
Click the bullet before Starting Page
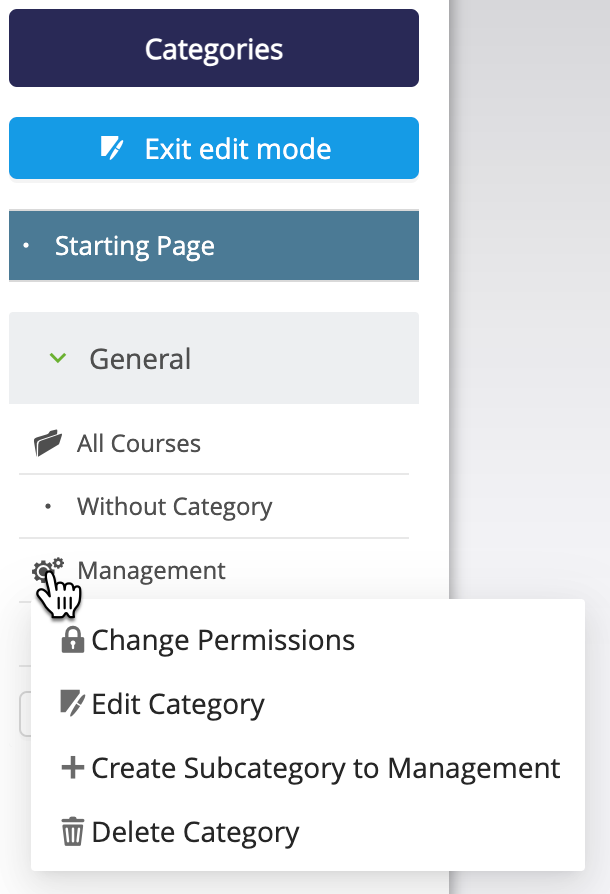[x=27, y=247]
